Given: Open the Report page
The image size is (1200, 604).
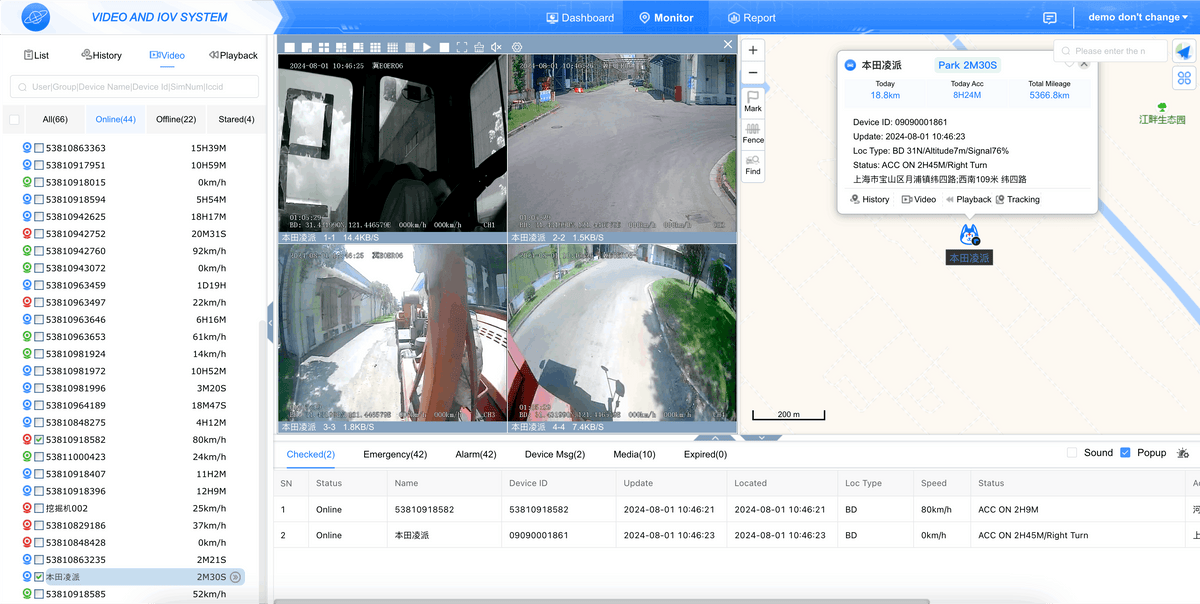Looking at the screenshot, I should [752, 18].
